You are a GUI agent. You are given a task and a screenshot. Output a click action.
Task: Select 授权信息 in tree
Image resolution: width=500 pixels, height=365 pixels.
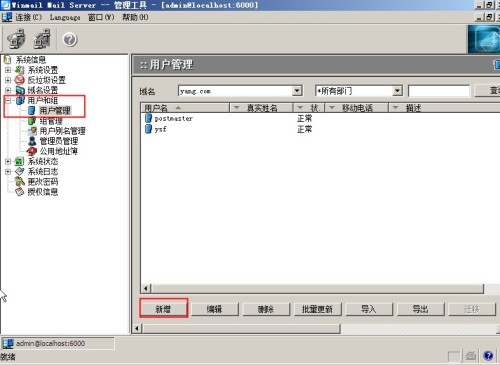[43, 192]
